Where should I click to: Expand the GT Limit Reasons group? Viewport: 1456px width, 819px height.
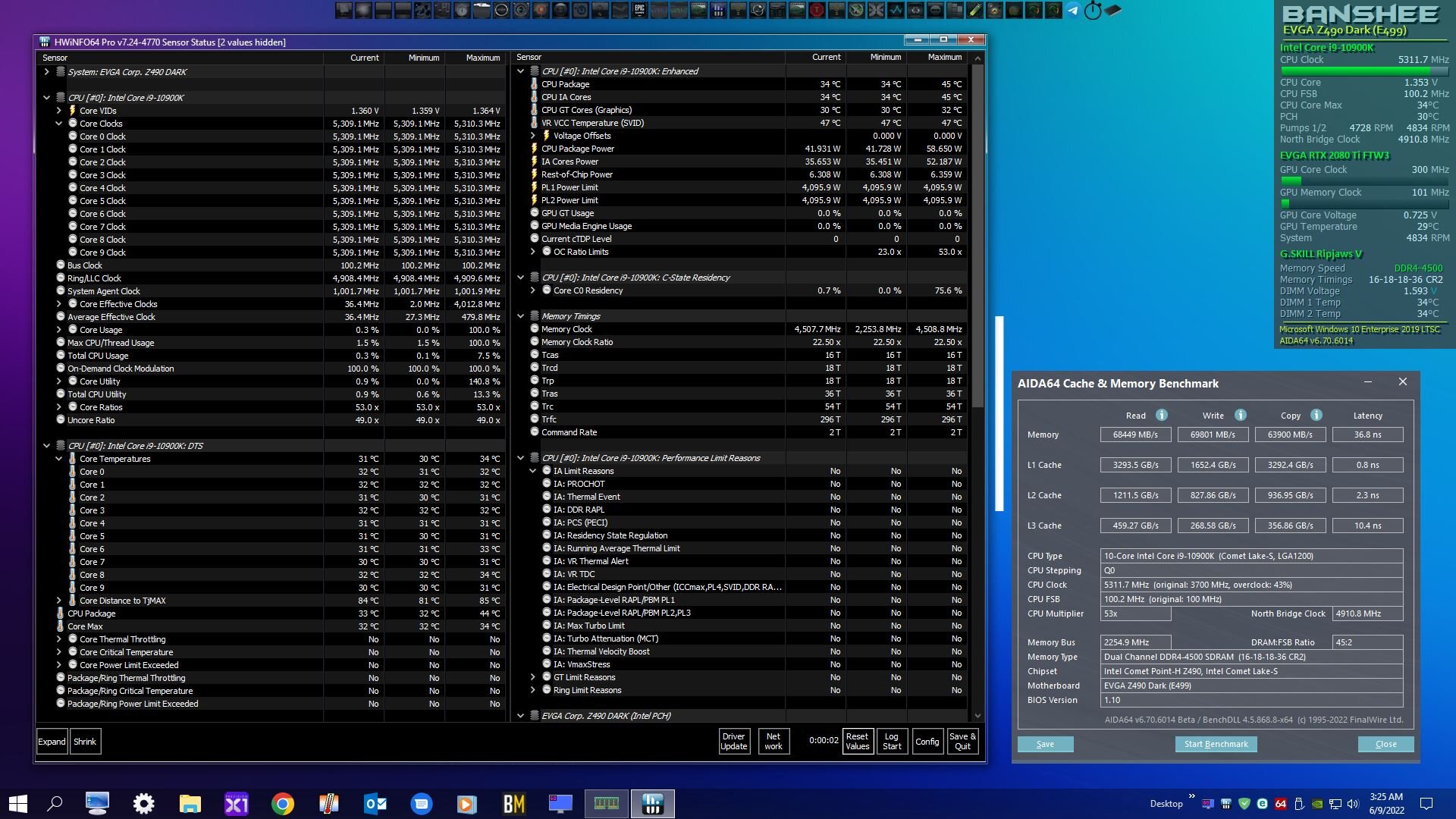532,677
